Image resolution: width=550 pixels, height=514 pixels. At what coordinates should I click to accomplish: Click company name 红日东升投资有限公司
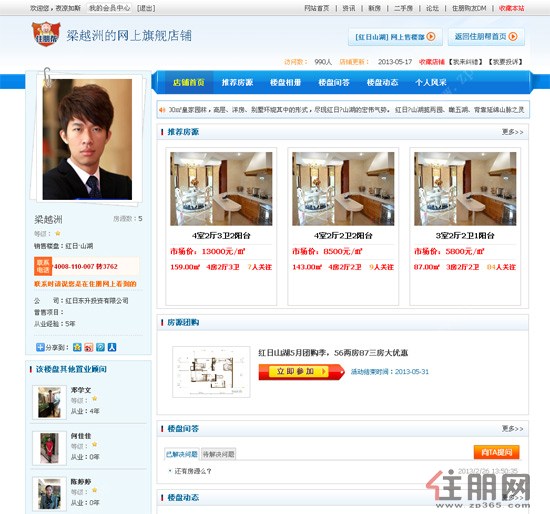[97, 301]
